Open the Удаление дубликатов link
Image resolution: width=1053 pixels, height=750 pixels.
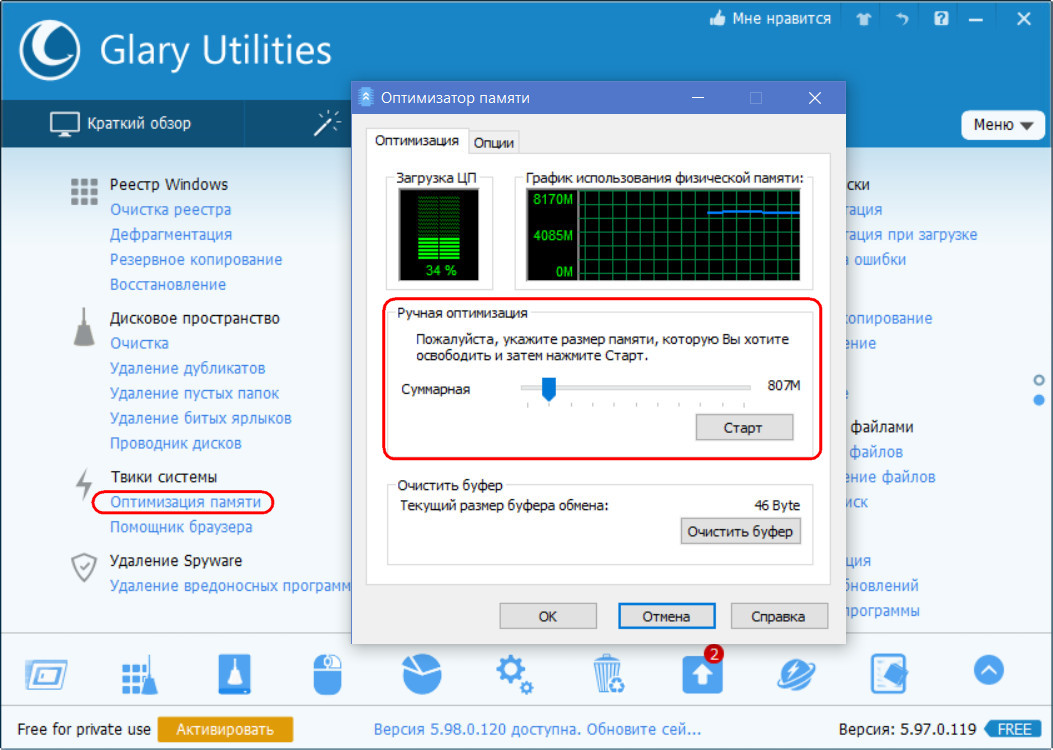pyautogui.click(x=187, y=368)
